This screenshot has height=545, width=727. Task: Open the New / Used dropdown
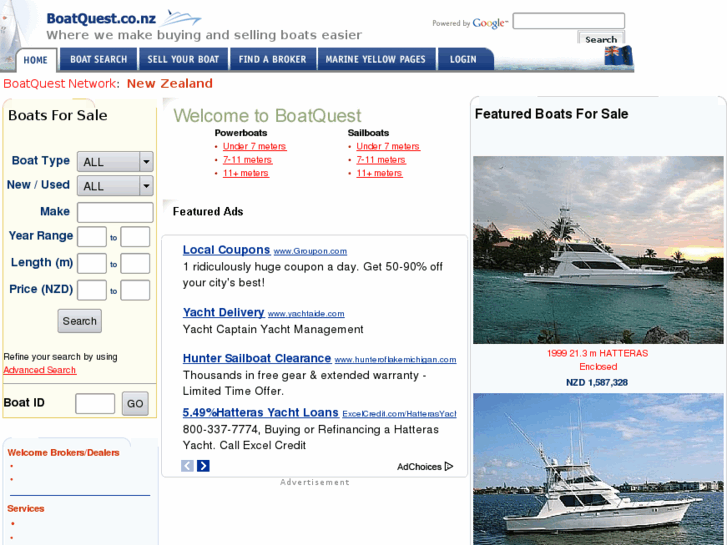[x=115, y=186]
